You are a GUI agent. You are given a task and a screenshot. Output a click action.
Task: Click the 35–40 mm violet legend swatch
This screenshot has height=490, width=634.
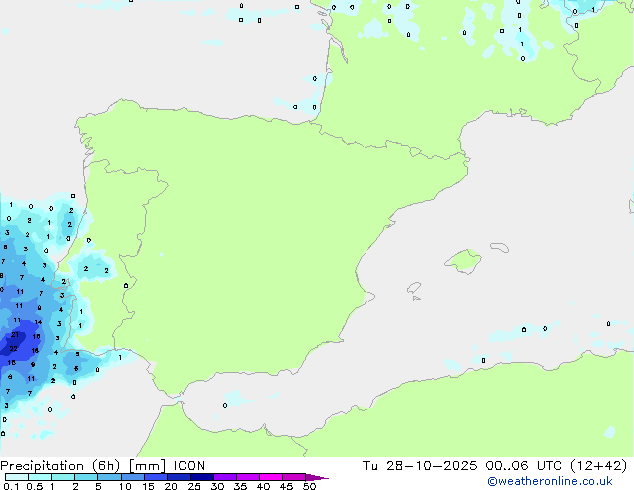coord(248,477)
